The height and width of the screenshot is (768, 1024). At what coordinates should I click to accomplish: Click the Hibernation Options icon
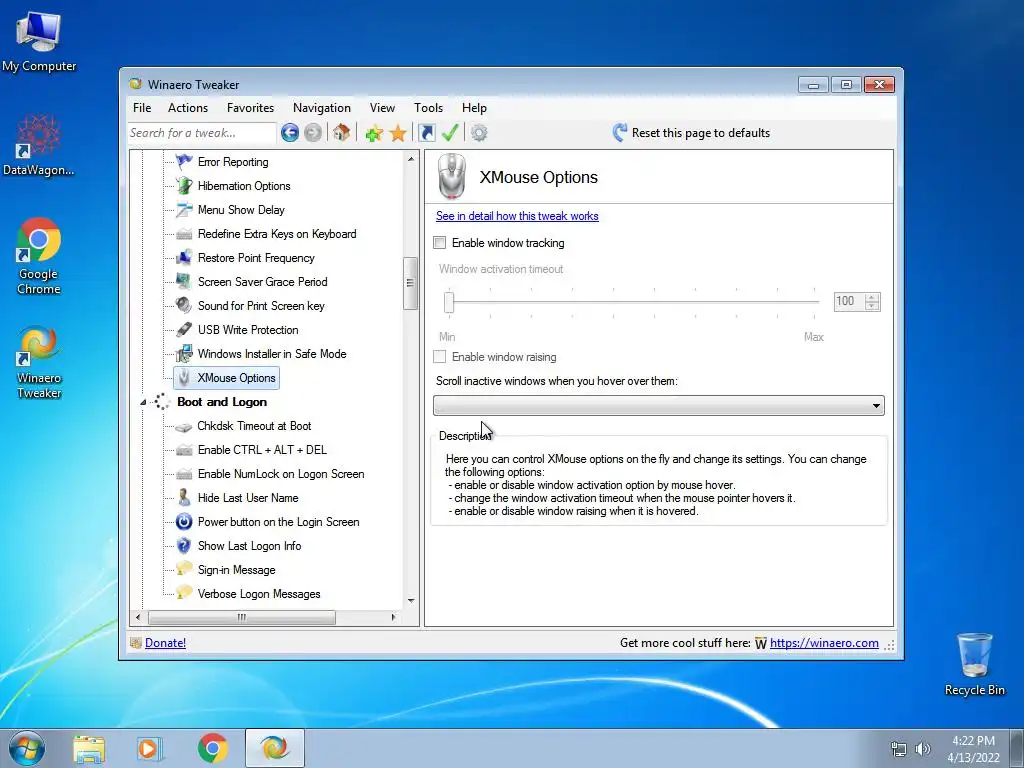(184, 185)
